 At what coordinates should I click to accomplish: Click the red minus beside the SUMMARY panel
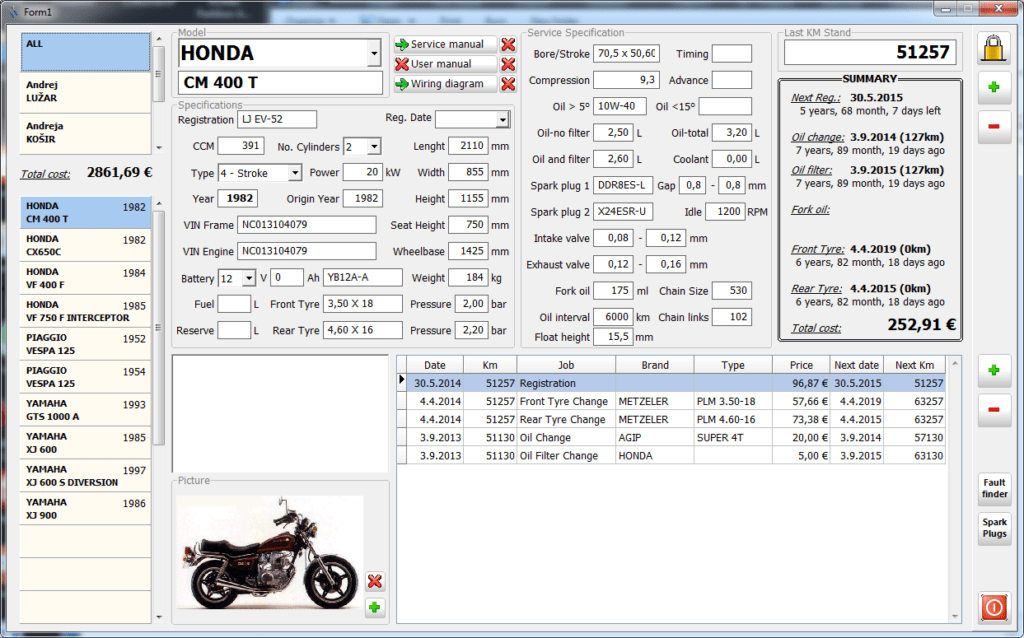click(x=994, y=126)
